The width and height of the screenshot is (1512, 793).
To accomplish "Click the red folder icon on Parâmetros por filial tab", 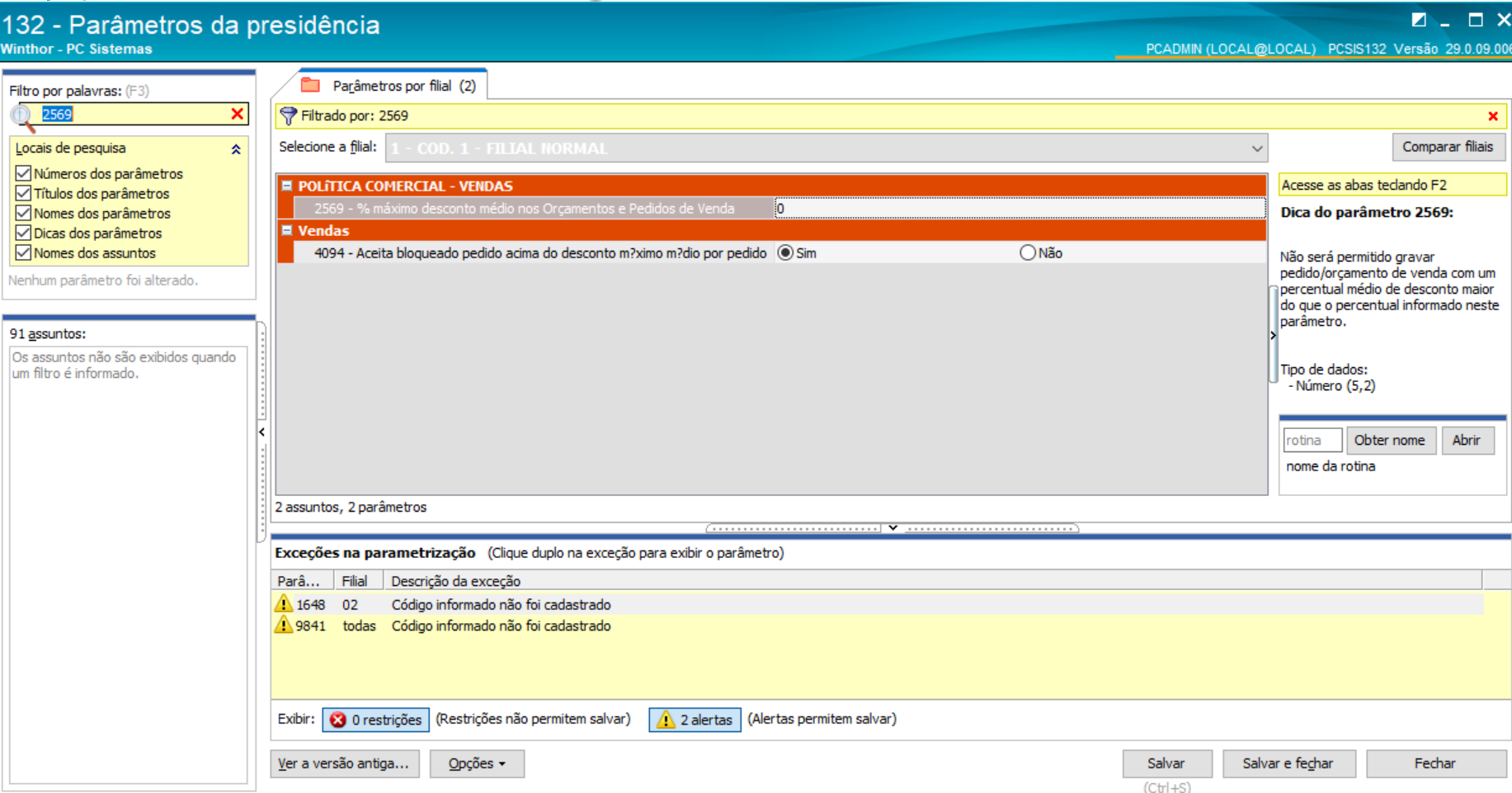I will [310, 85].
